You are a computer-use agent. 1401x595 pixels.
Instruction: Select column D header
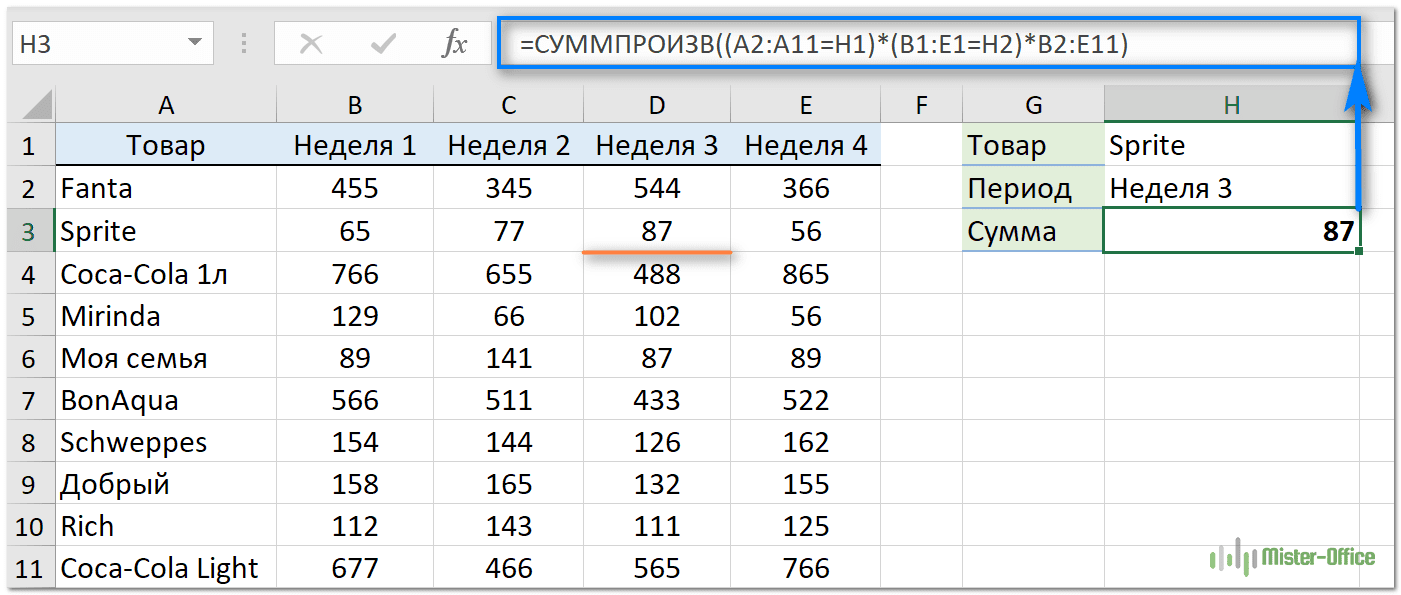[657, 104]
